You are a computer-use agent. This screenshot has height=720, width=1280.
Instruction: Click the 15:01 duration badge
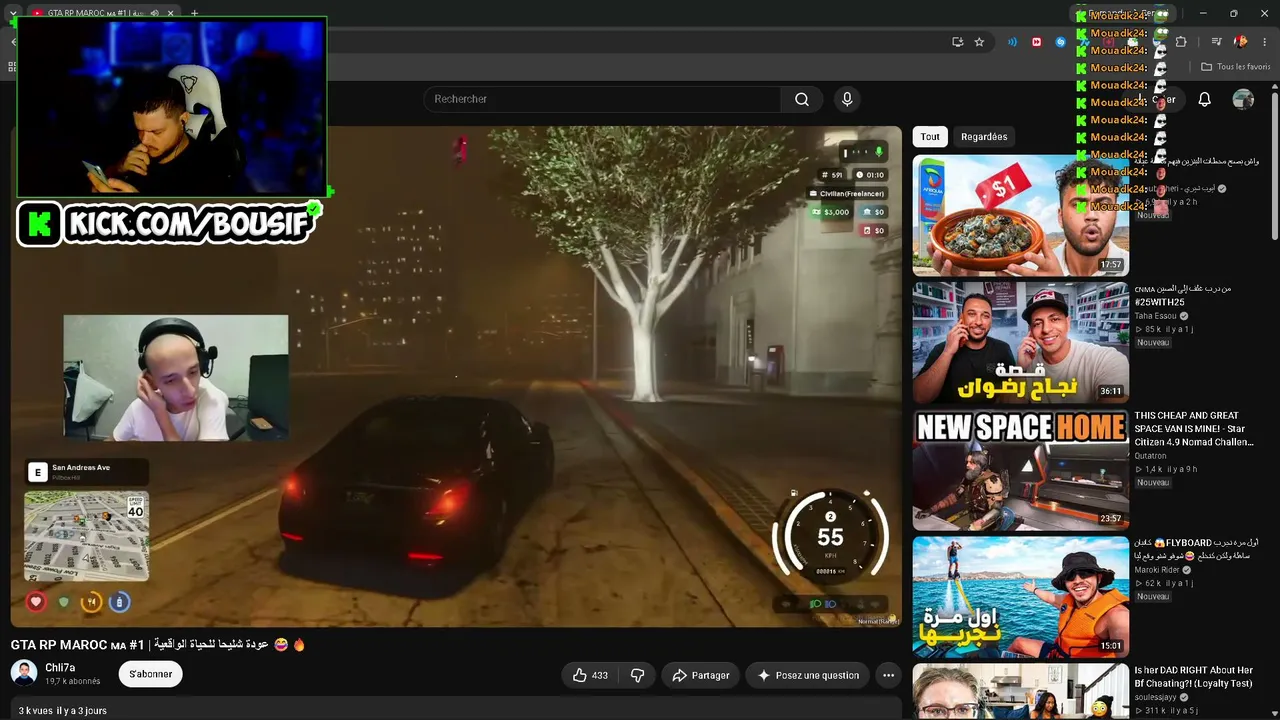pyautogui.click(x=1111, y=646)
